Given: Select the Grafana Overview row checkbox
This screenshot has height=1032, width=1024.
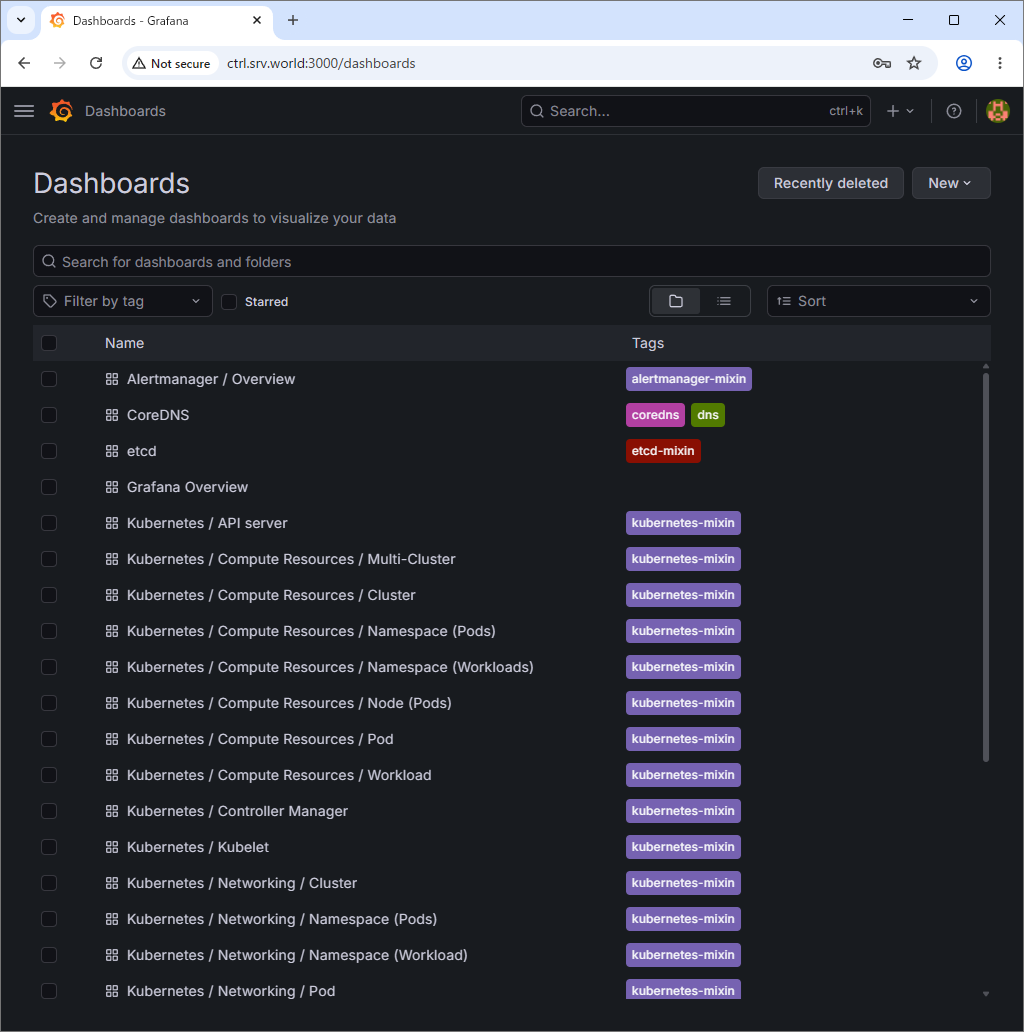Looking at the screenshot, I should 49,488.
